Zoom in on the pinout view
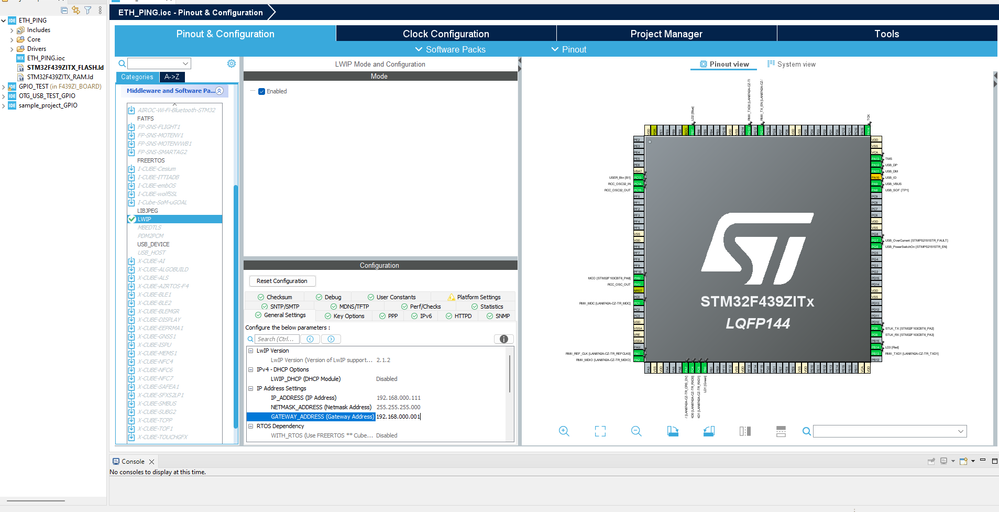The image size is (999, 512). click(564, 431)
